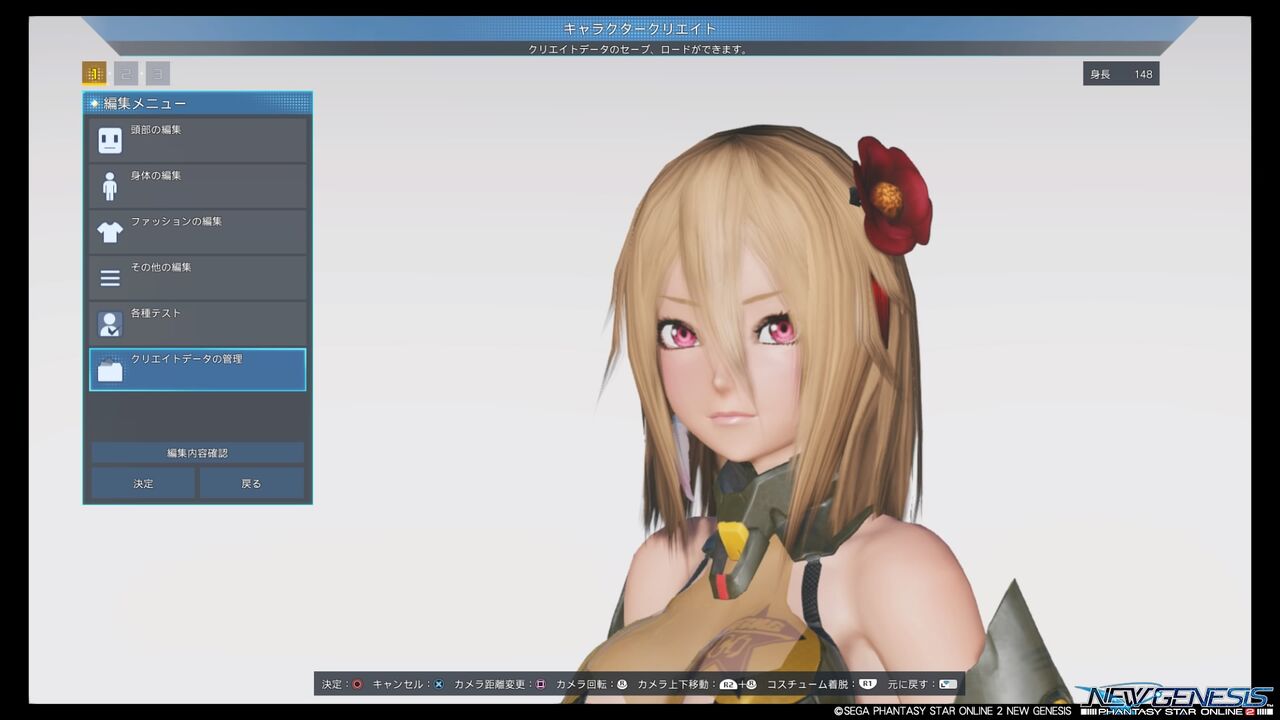Switch to page 3 tab
Image resolution: width=1280 pixels, height=720 pixels.
(158, 73)
